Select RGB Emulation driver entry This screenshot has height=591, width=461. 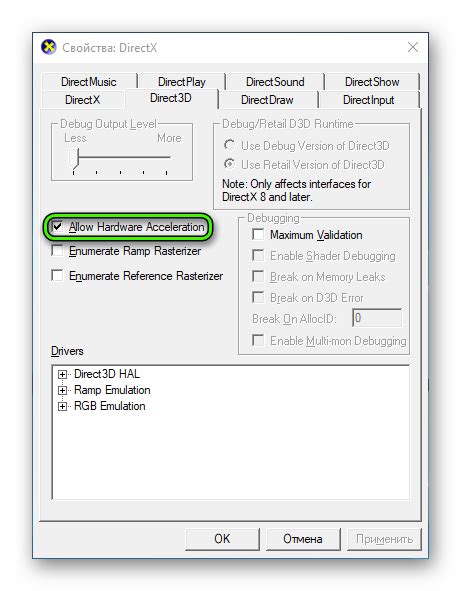coord(110,406)
